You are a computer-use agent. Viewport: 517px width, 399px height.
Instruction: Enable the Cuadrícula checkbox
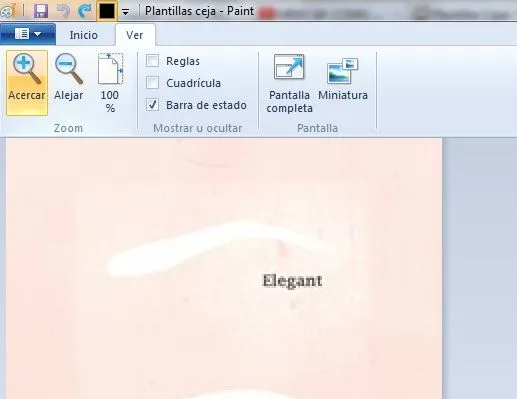153,83
